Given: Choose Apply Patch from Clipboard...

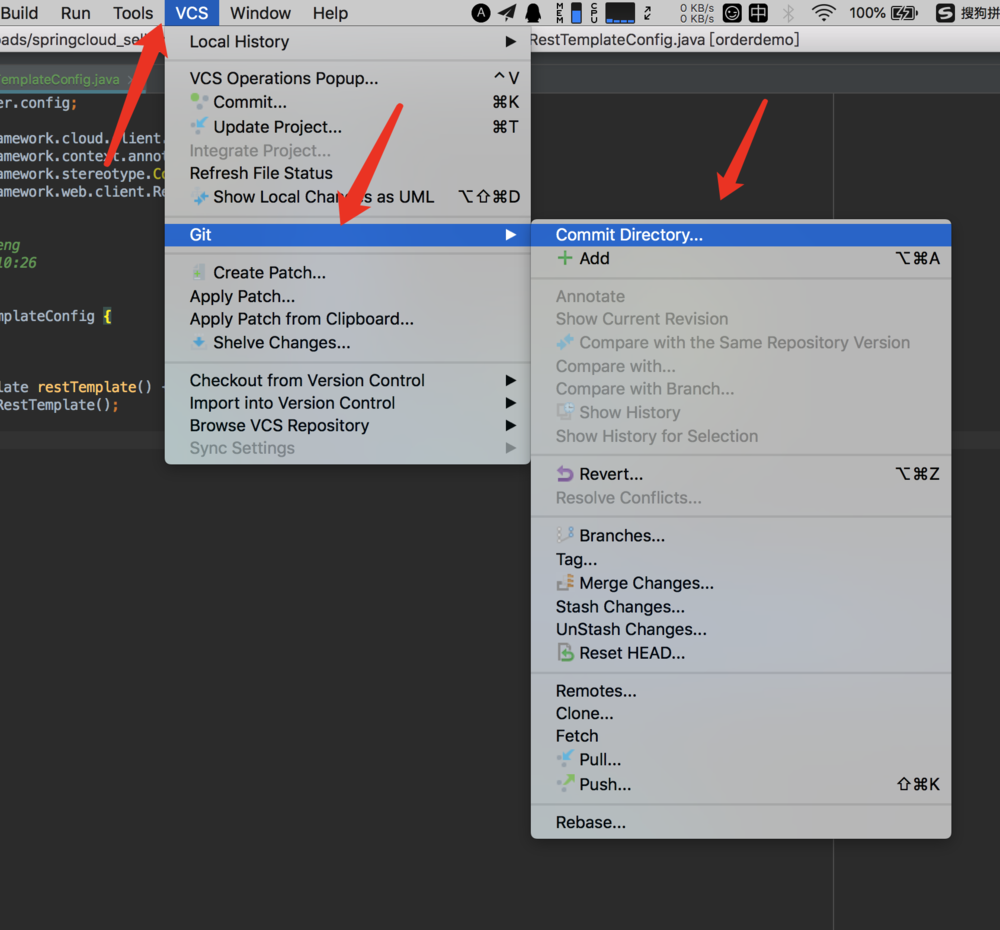Looking at the screenshot, I should point(348,319).
